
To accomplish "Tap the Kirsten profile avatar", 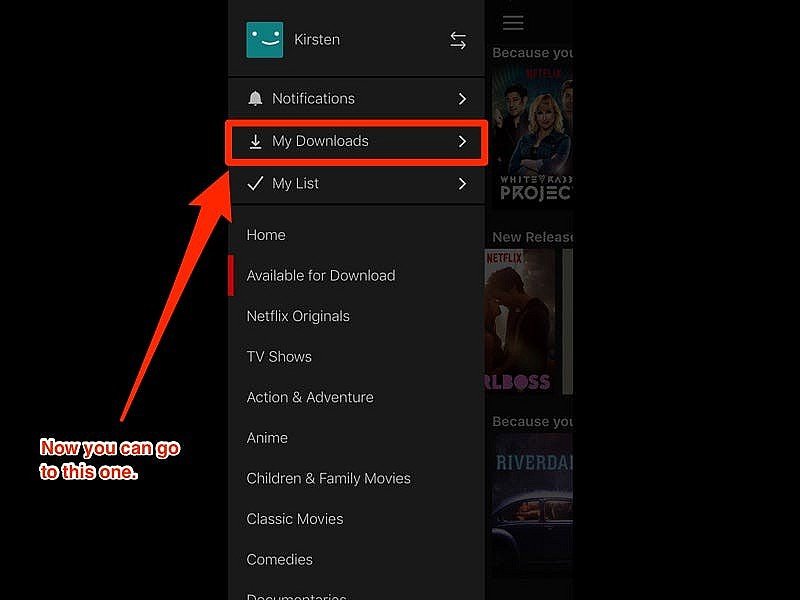I will click(264, 40).
